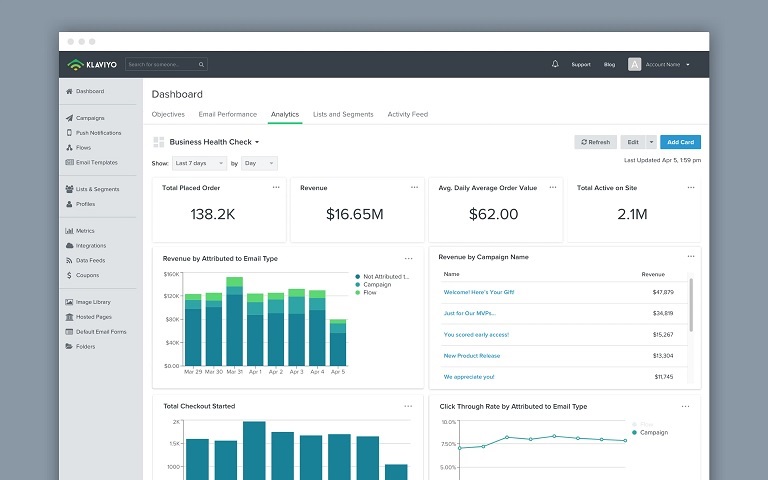The height and width of the screenshot is (480, 768).
Task: Switch to Lists and Segments tab
Action: [343, 114]
